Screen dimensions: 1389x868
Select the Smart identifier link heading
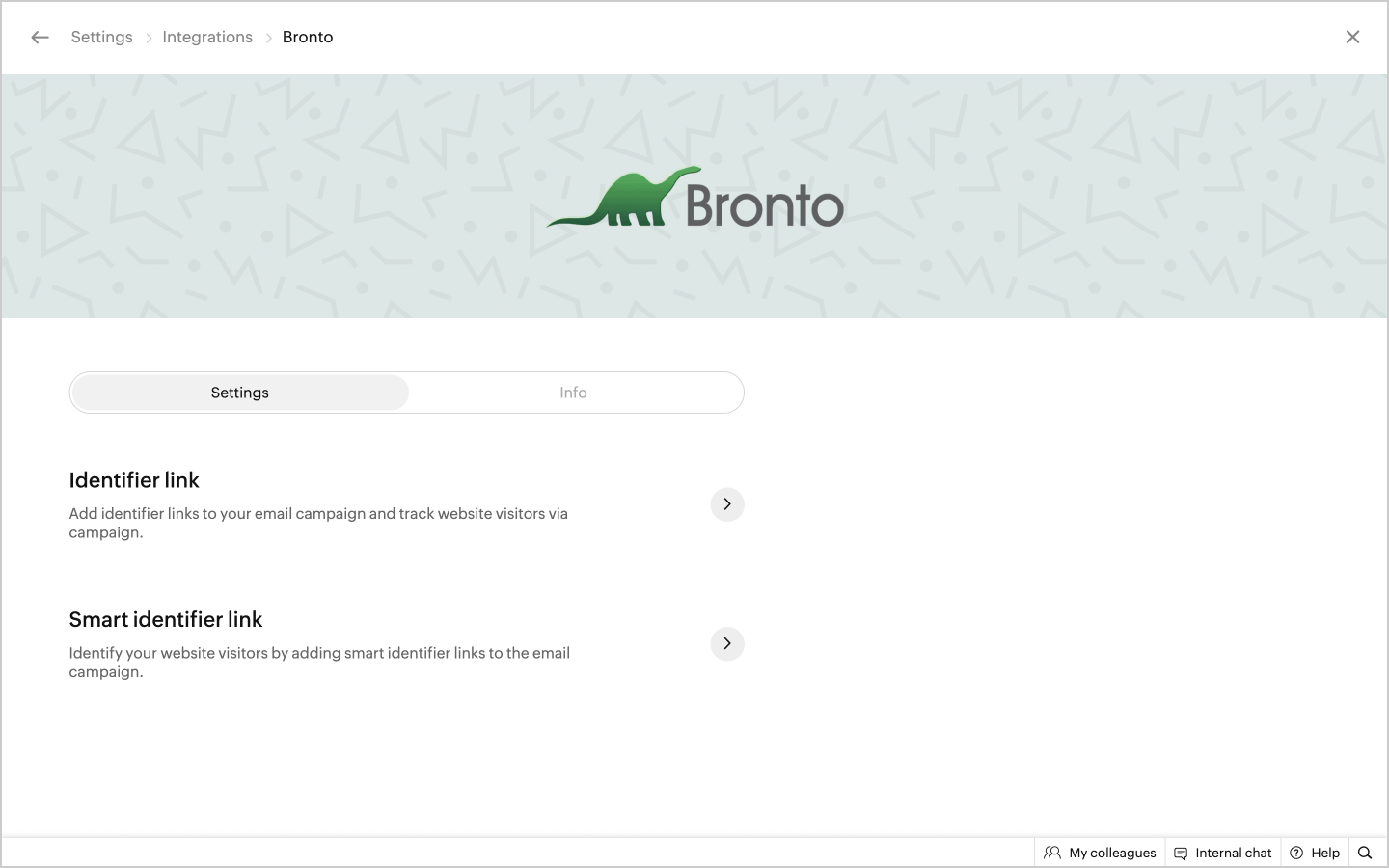tap(166, 619)
